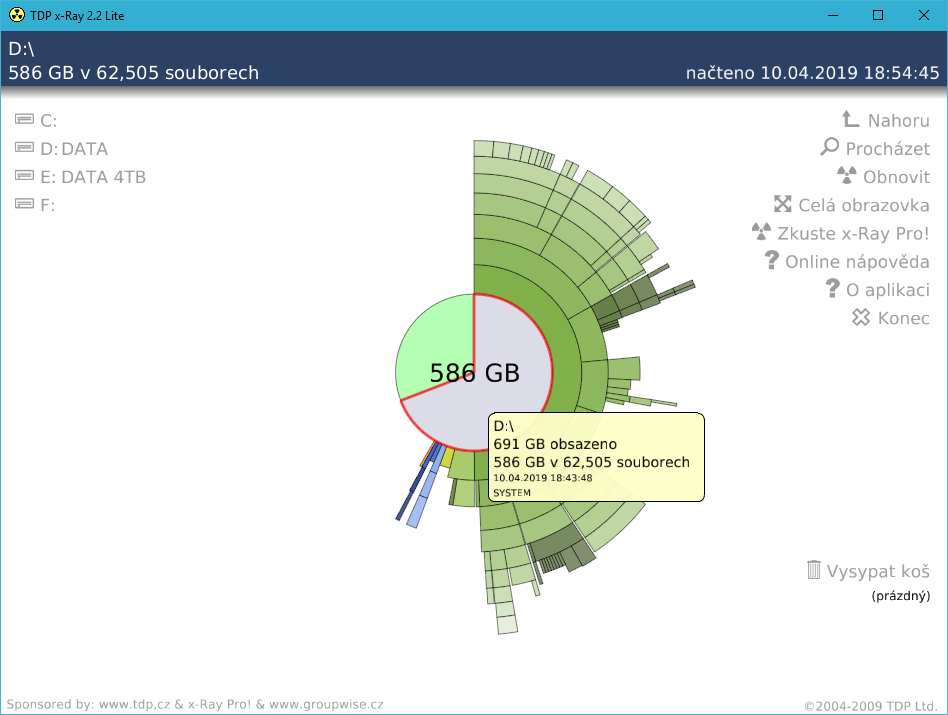Click the Nahoru up-arrow icon
The width and height of the screenshot is (948, 715).
click(x=850, y=120)
